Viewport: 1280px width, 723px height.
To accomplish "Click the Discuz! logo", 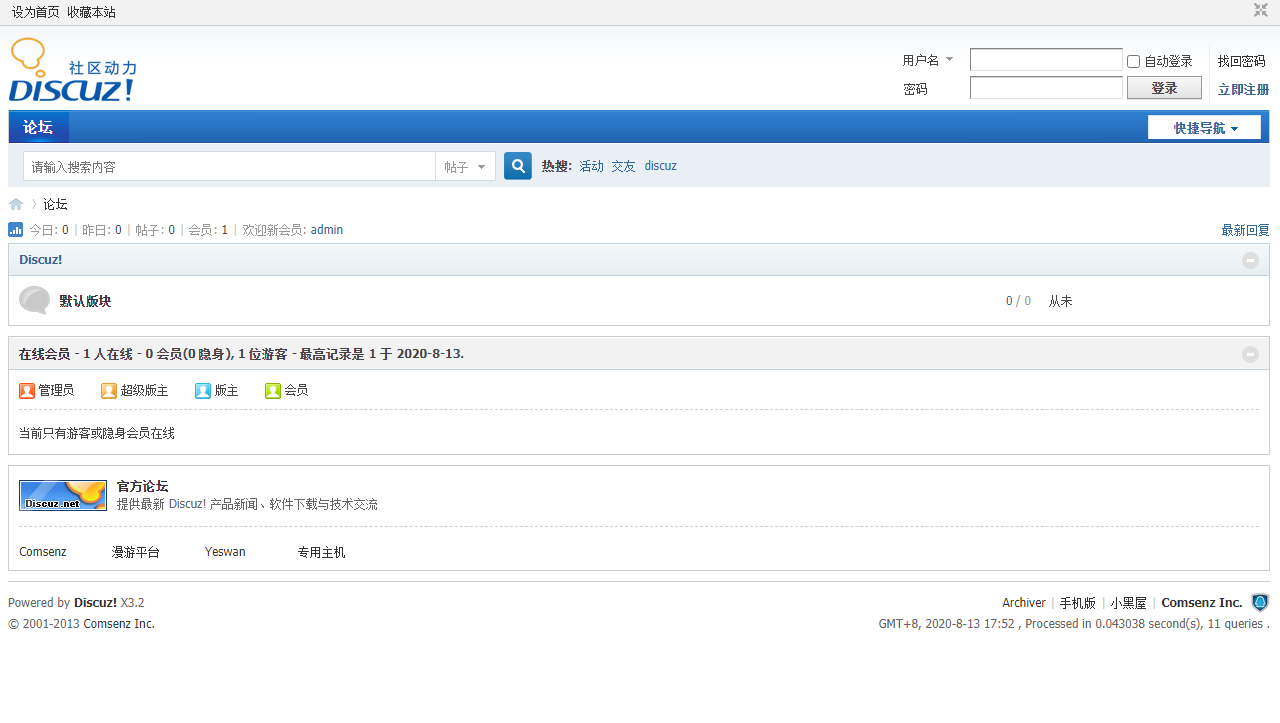I will (x=73, y=70).
